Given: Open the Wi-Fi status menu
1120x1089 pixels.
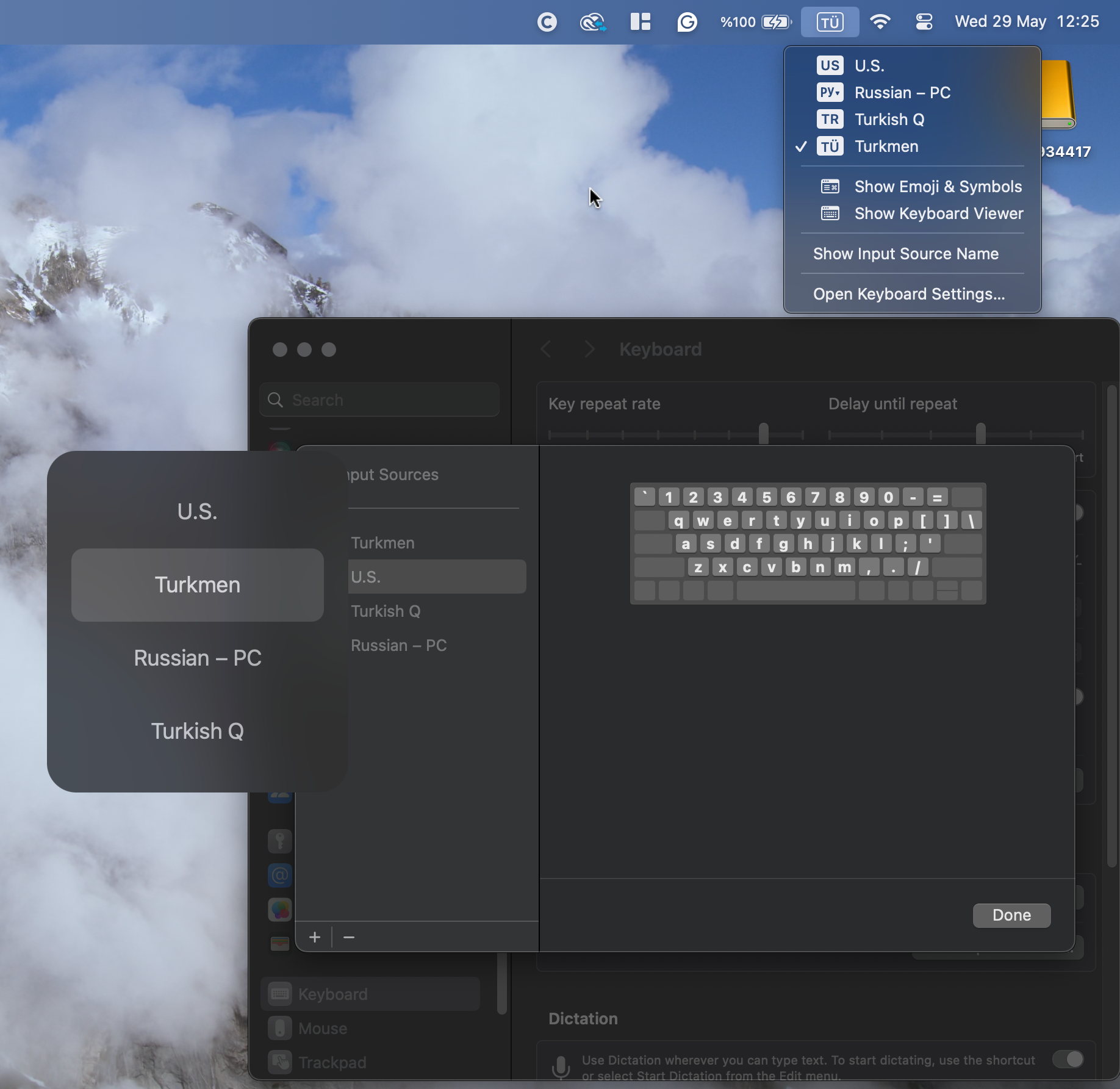Looking at the screenshot, I should pyautogui.click(x=880, y=22).
